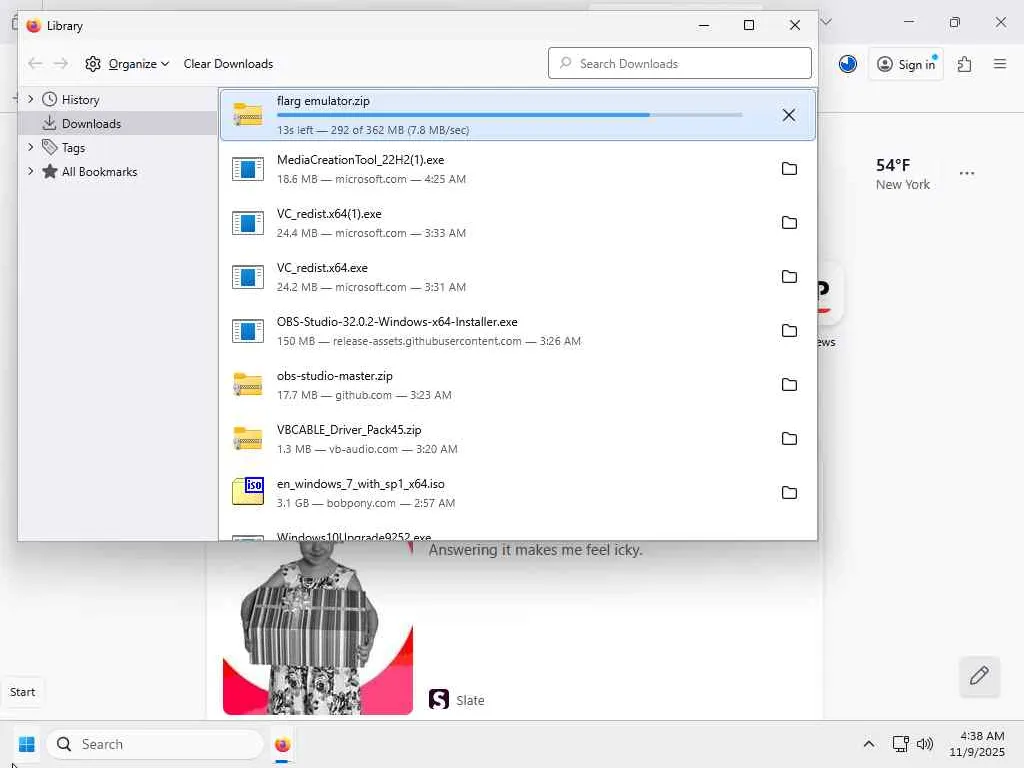This screenshot has height=768, width=1024.
Task: Select '1.3 MB — vb-audio.com — 3:20 AM' details
Action: coord(367,449)
